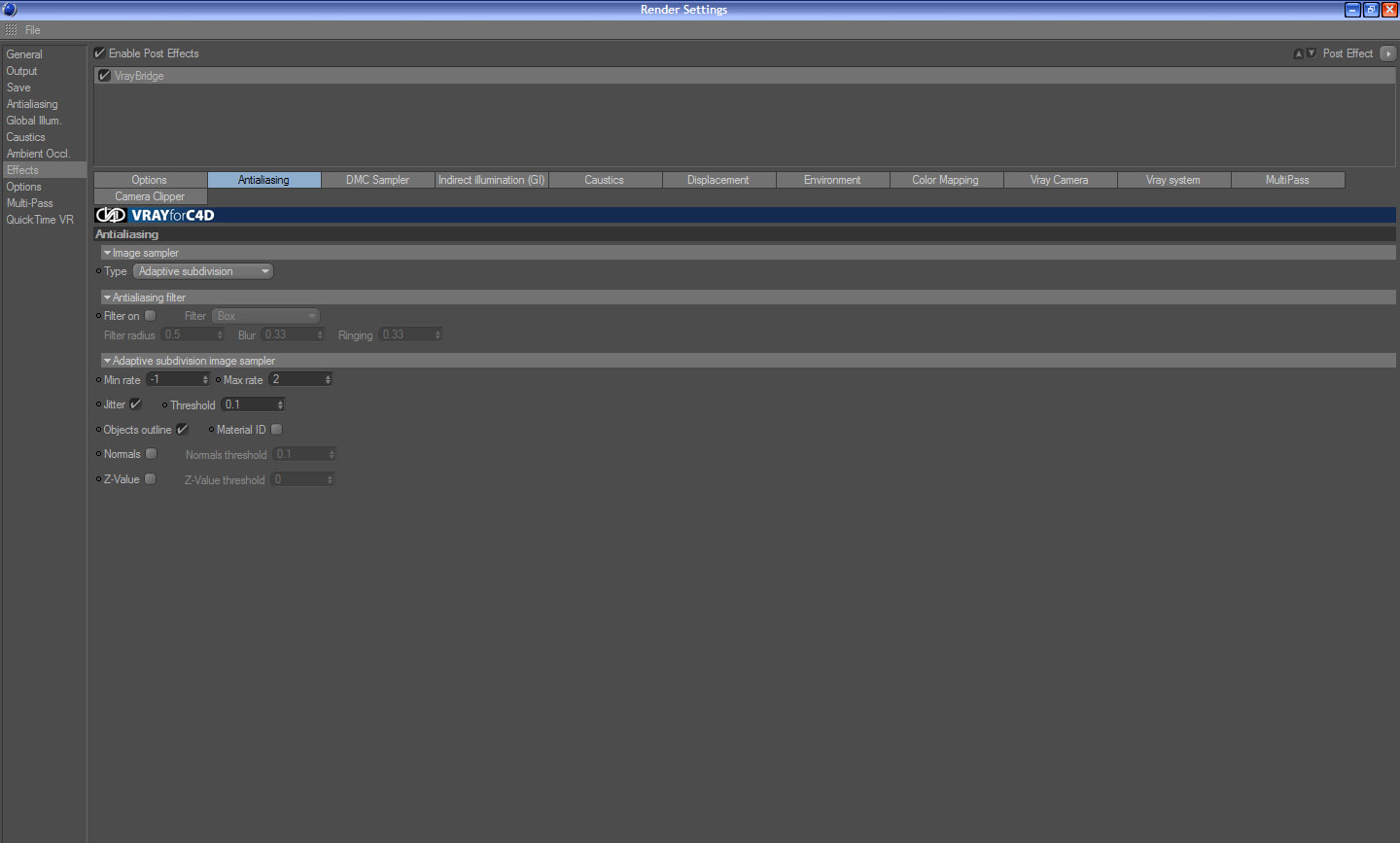Viewport: 1400px width, 843px height.
Task: Disable the Enable Post Effects checkbox
Action: 99,53
